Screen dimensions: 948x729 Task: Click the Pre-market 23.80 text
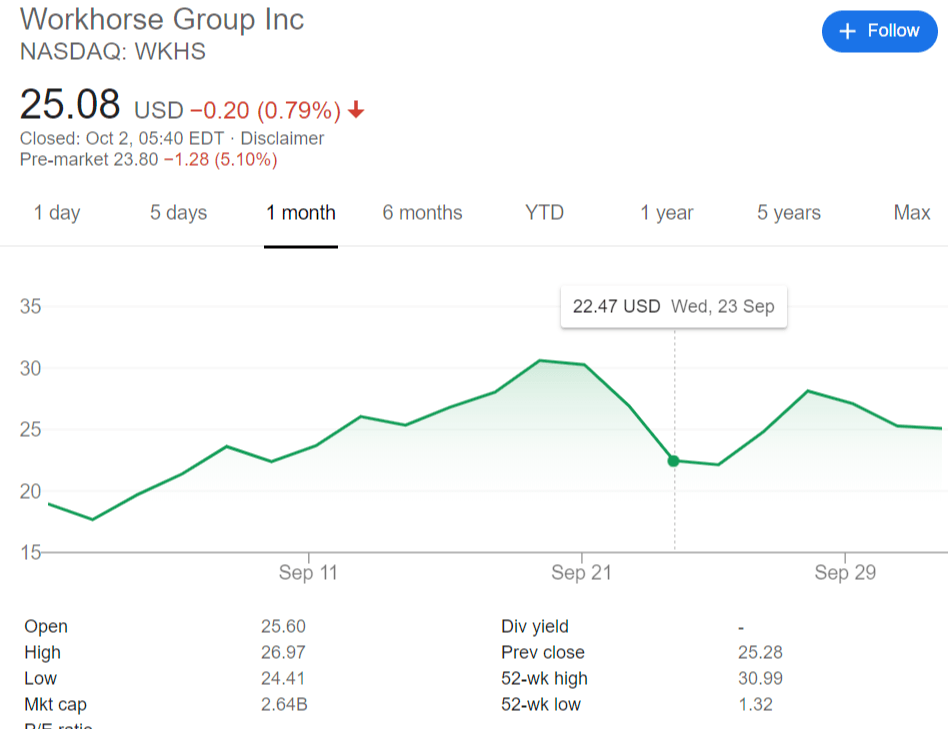pos(89,160)
